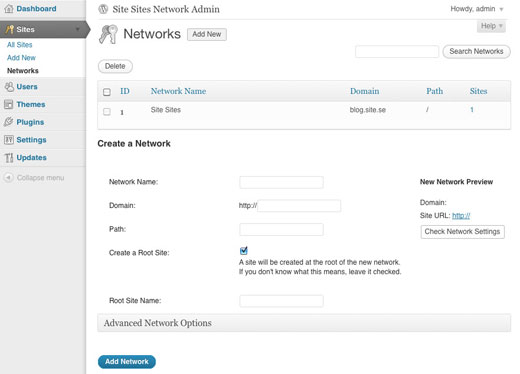Image resolution: width=520 pixels, height=374 pixels.
Task: Follow the Site URL http:// link
Action: [461, 216]
